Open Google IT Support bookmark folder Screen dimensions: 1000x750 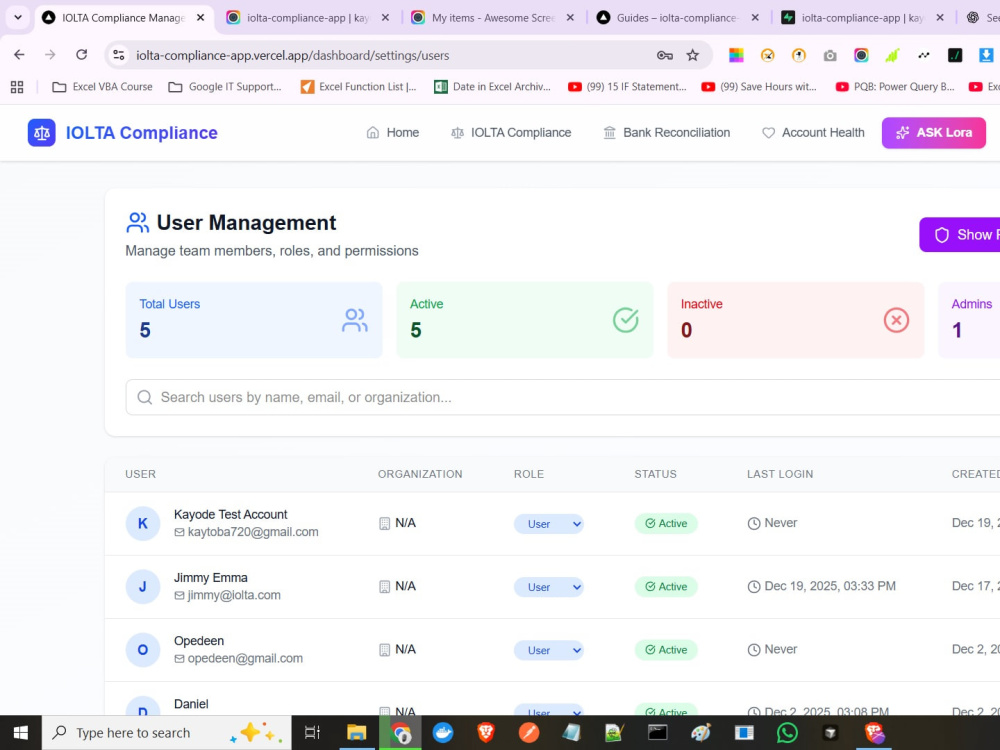[x=224, y=87]
